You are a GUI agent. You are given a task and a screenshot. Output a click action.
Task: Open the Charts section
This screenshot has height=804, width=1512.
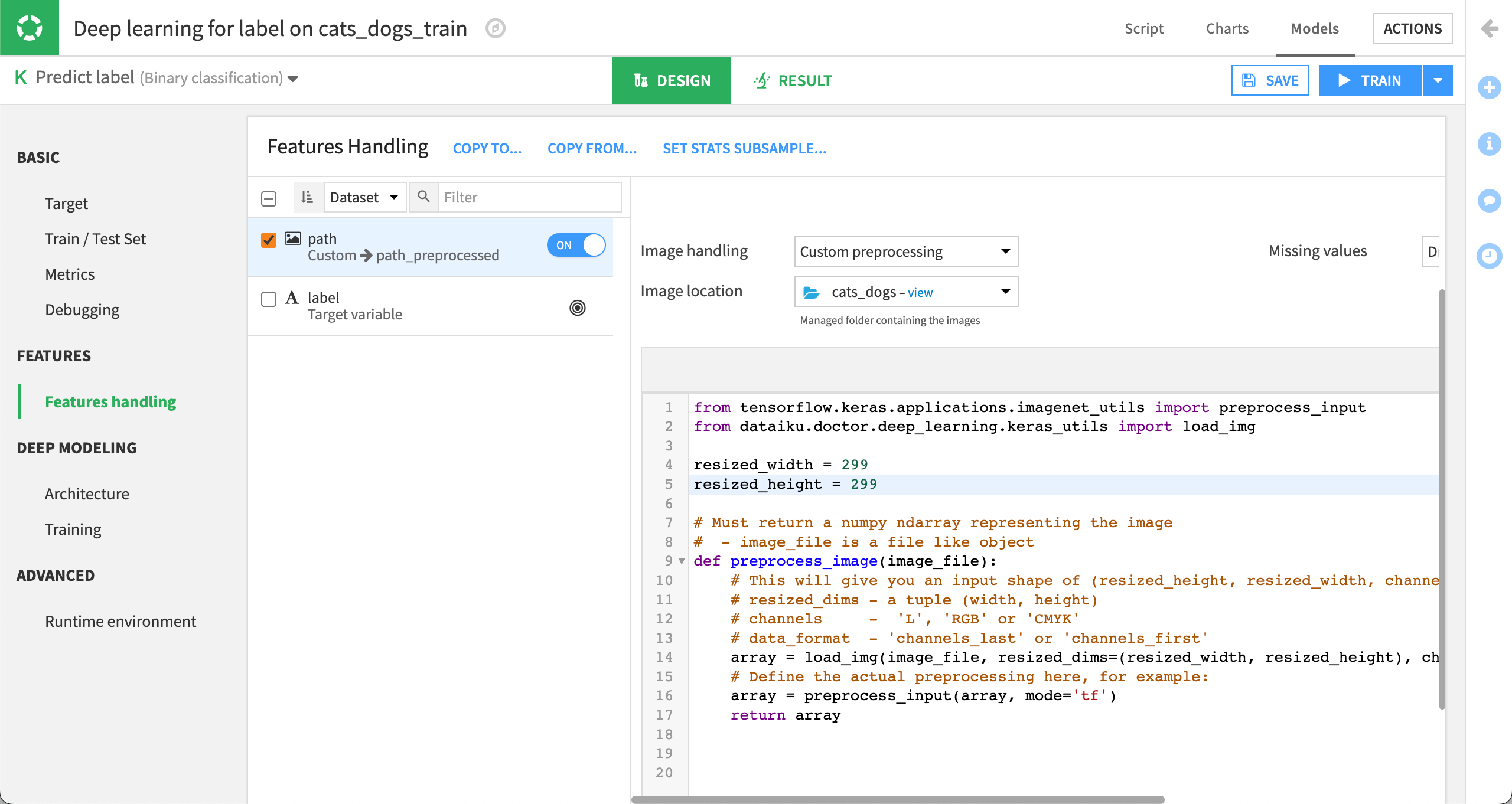click(x=1227, y=28)
